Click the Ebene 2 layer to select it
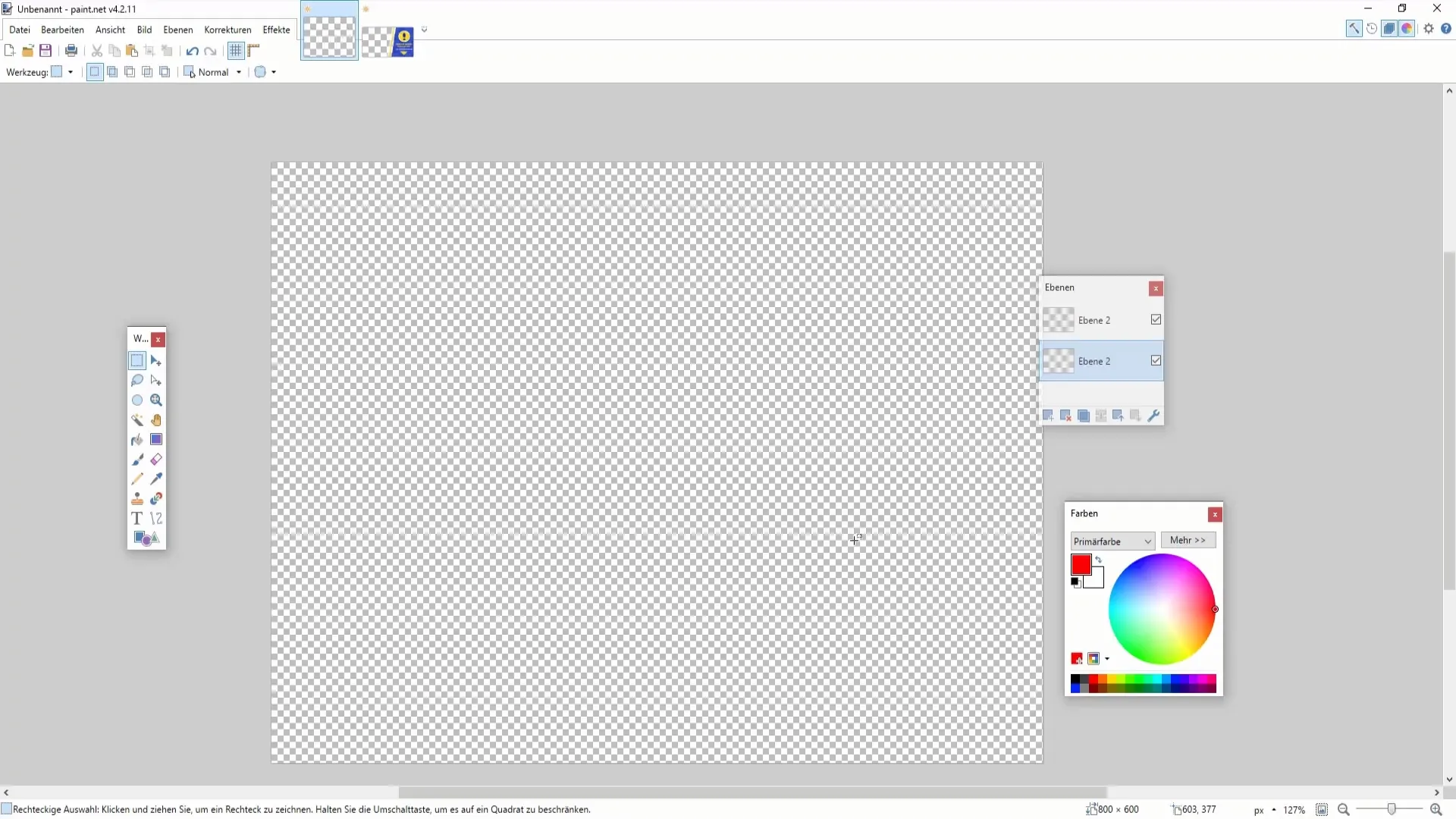Viewport: 1456px width, 819px height. [x=1094, y=319]
